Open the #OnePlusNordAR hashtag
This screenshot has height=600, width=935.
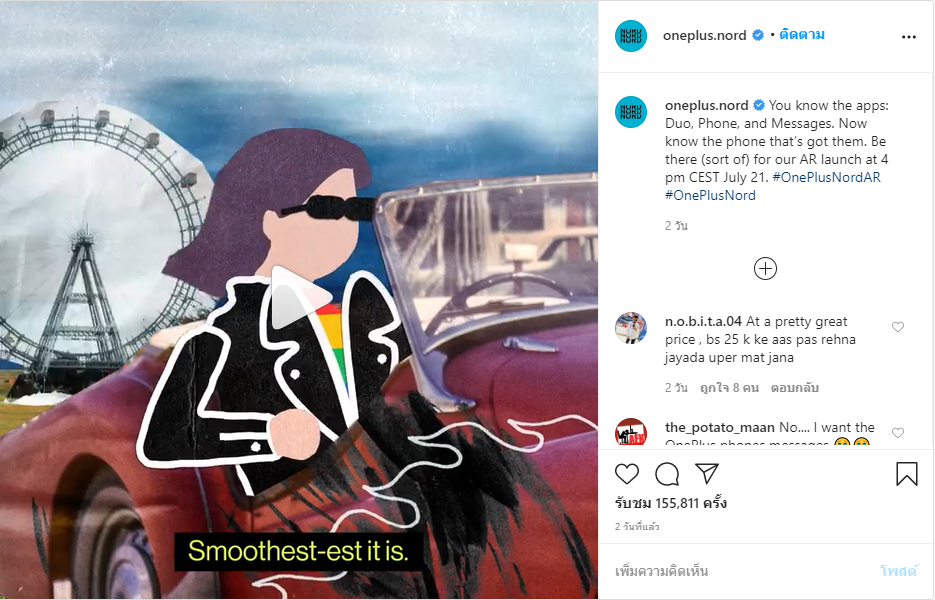pos(826,177)
